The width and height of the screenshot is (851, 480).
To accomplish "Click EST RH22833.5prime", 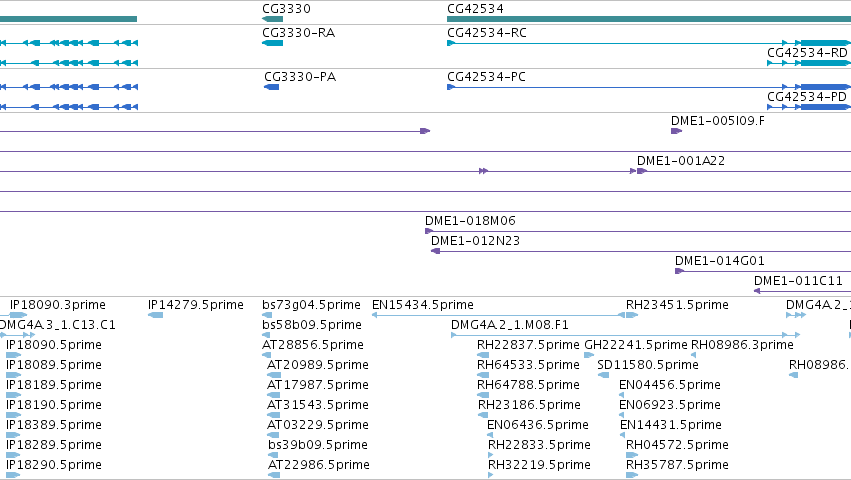I will coord(539,445).
